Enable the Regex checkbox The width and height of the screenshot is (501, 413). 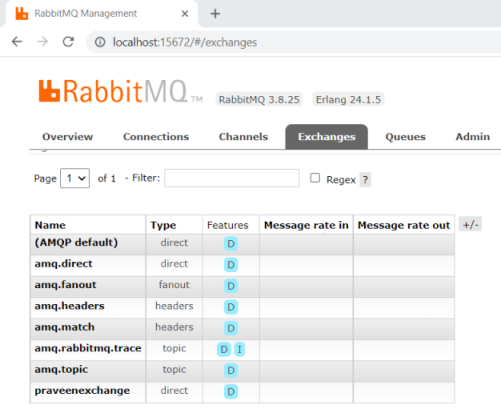click(x=315, y=178)
